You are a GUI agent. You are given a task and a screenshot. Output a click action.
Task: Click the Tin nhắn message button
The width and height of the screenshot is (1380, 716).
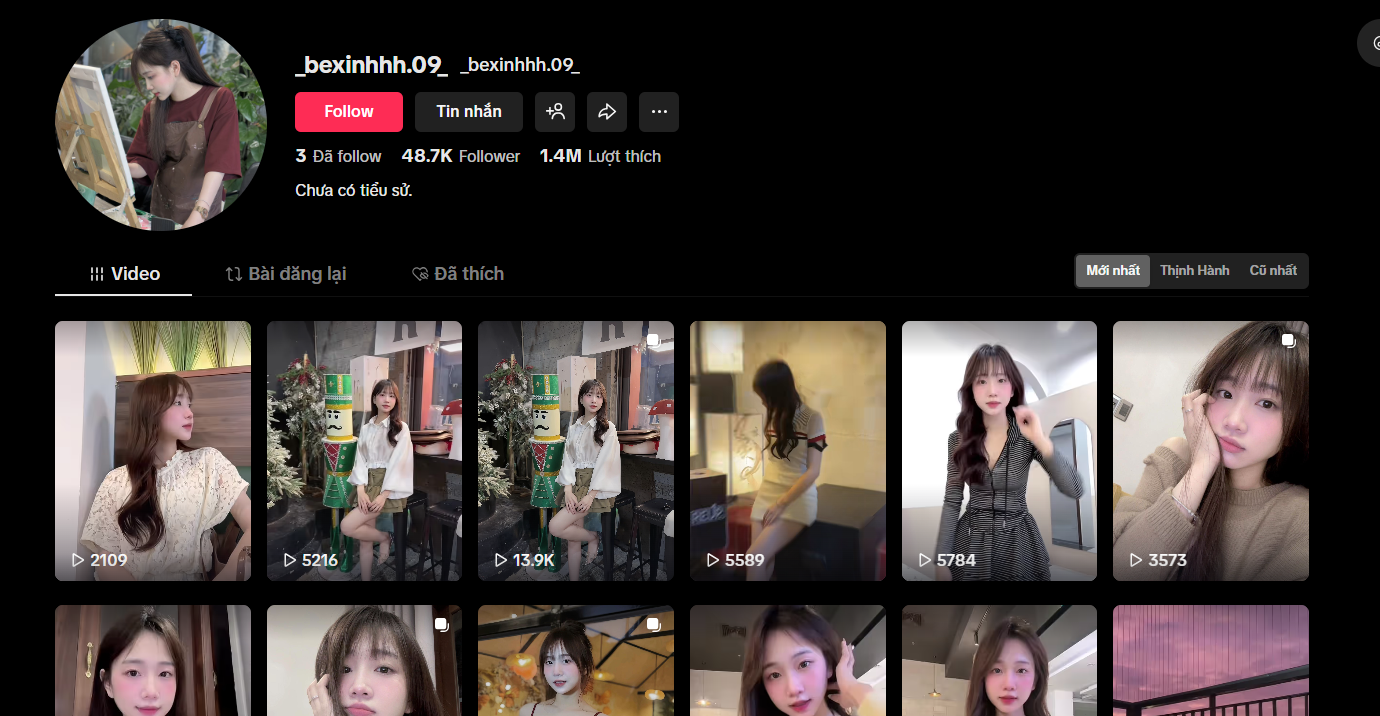tap(469, 112)
